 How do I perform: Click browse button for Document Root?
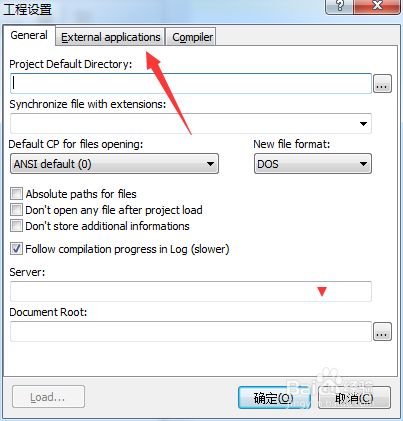coord(382,332)
